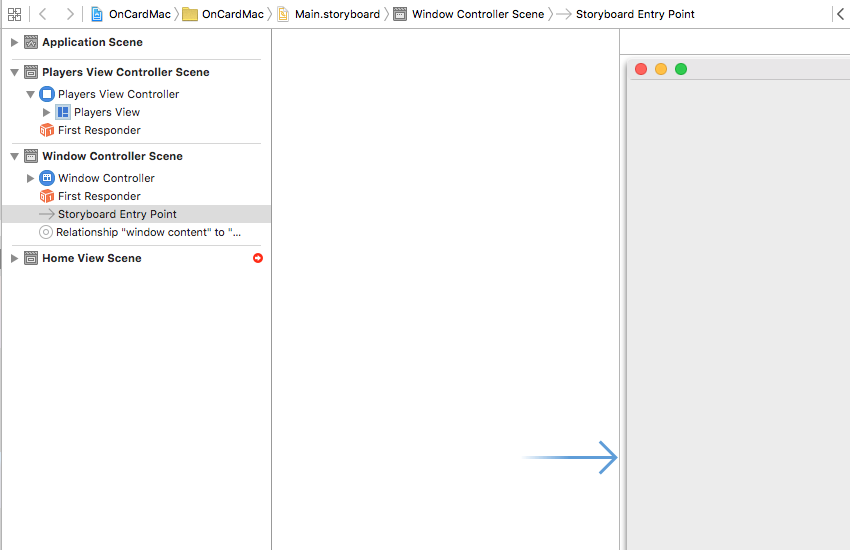Image resolution: width=850 pixels, height=550 pixels.
Task: Open the Window Controller Scene breadcrumb menu
Action: (x=478, y=14)
